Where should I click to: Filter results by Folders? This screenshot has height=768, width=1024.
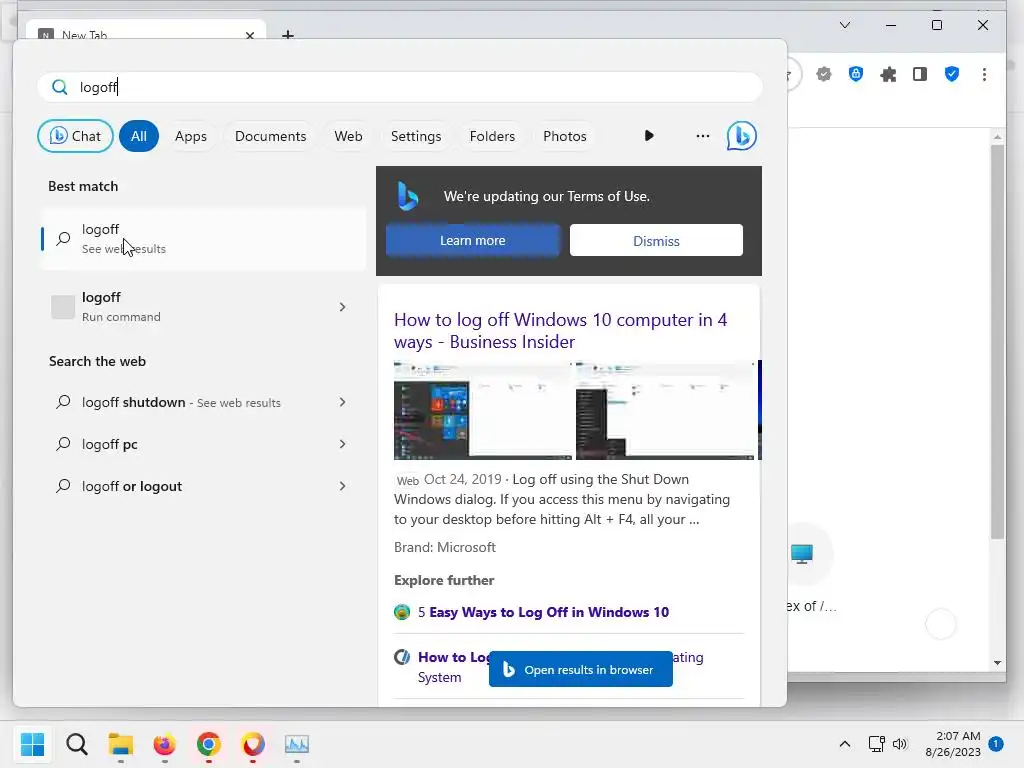tap(492, 136)
